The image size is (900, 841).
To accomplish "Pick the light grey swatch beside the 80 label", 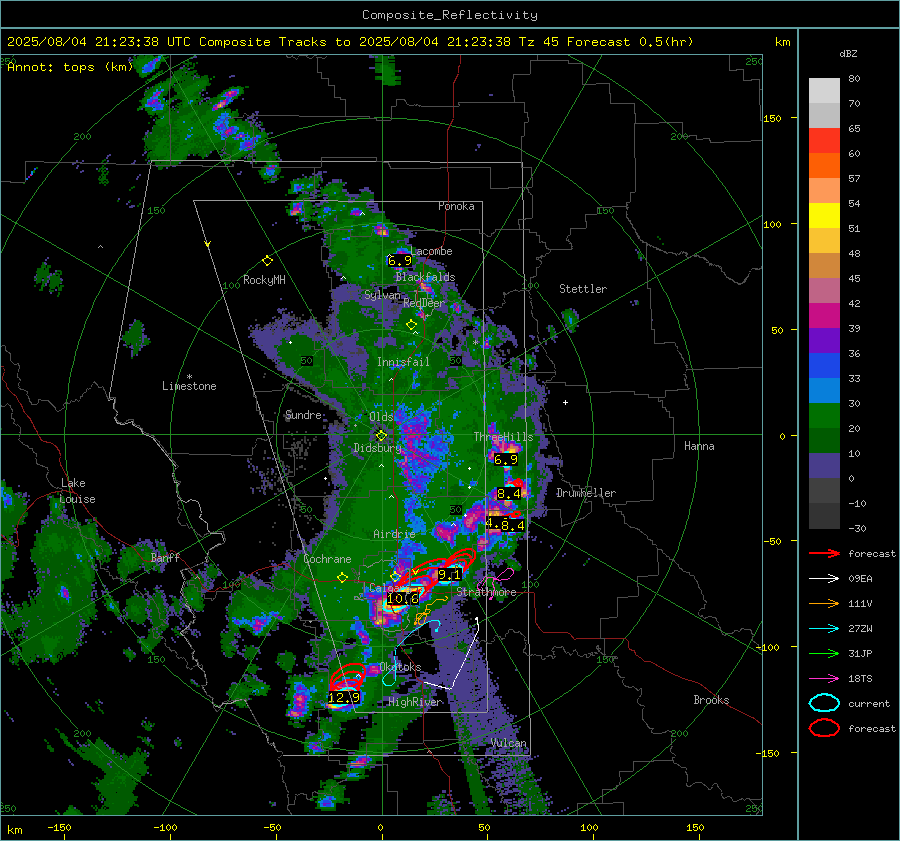I will [x=824, y=91].
